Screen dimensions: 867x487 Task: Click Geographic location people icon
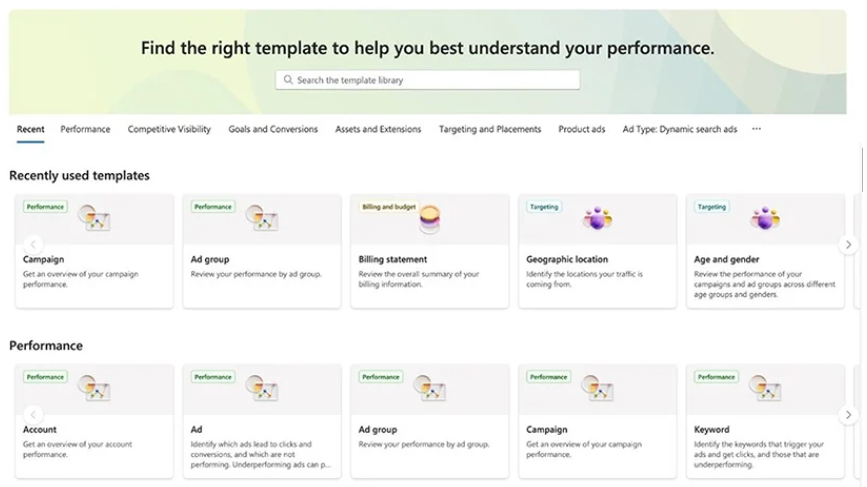[597, 218]
